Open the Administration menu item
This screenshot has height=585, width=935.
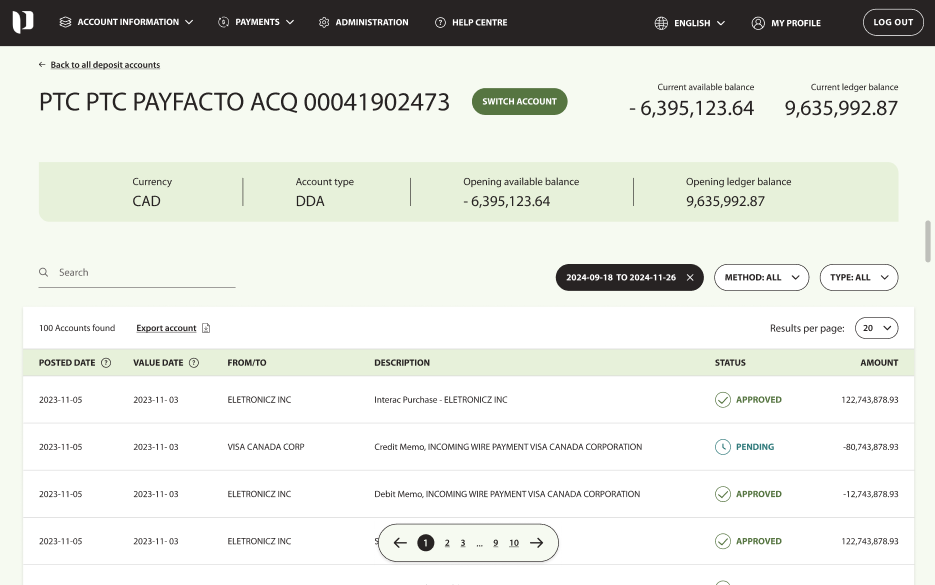coord(363,22)
